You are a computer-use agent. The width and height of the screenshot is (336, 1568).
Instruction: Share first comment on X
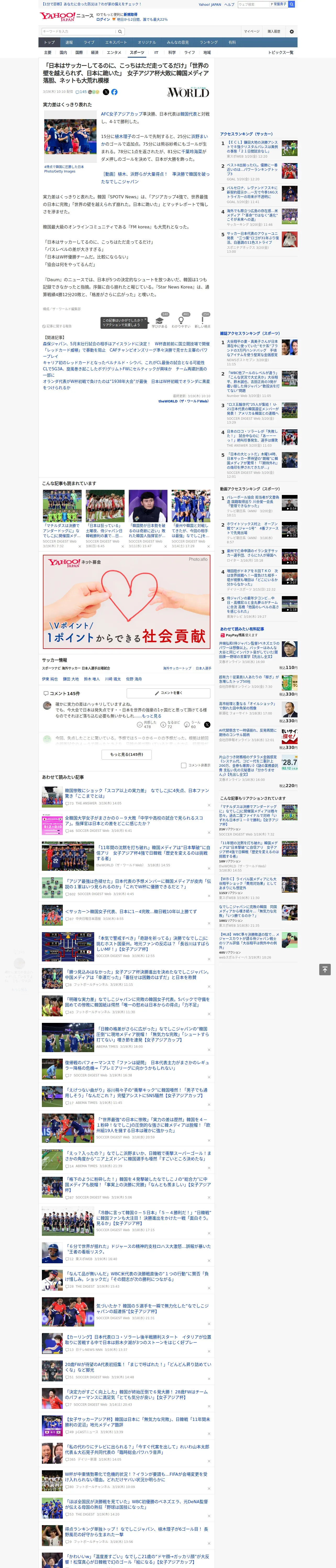(207, 724)
